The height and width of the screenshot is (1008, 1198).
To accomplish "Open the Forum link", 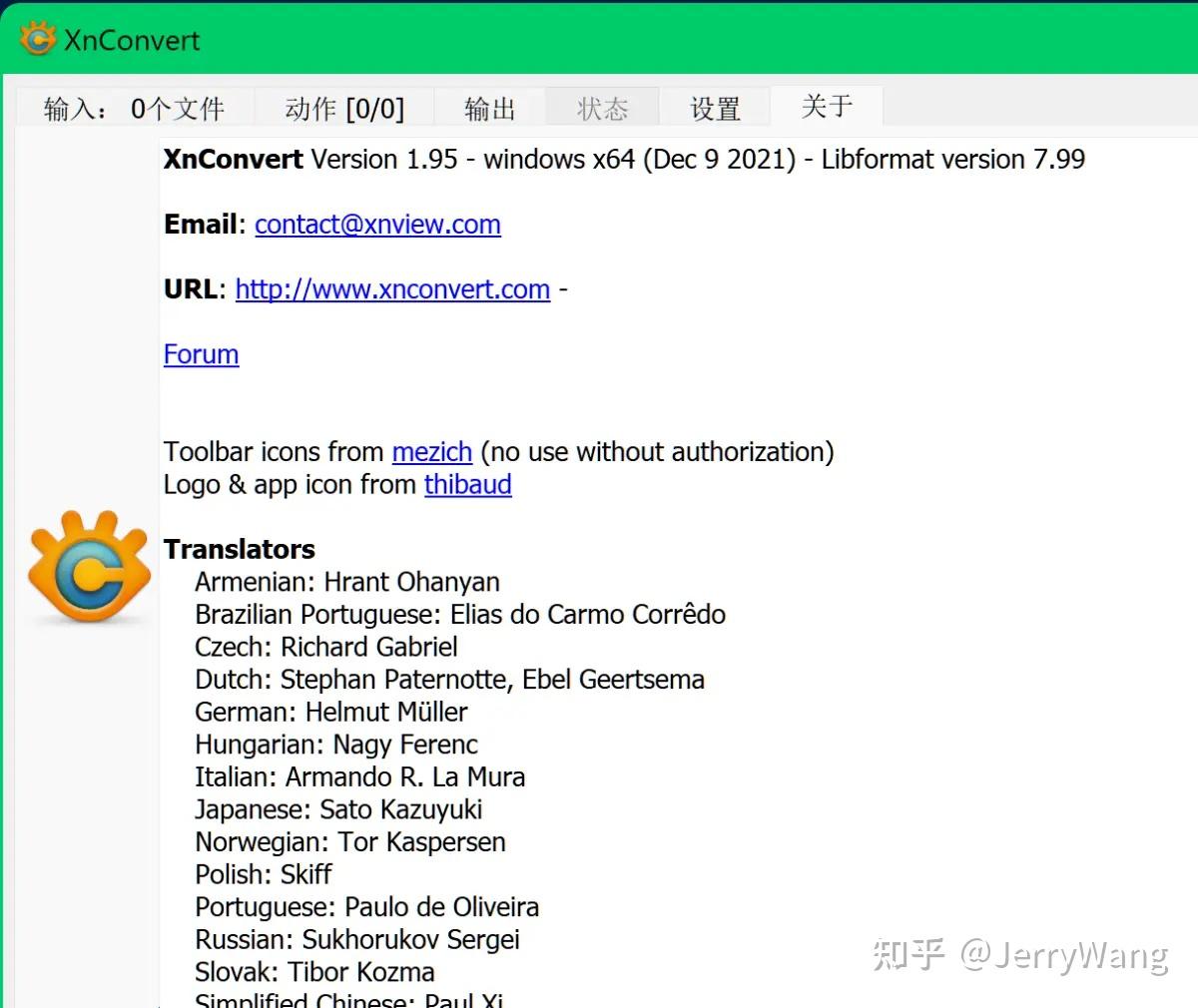I will (x=201, y=354).
